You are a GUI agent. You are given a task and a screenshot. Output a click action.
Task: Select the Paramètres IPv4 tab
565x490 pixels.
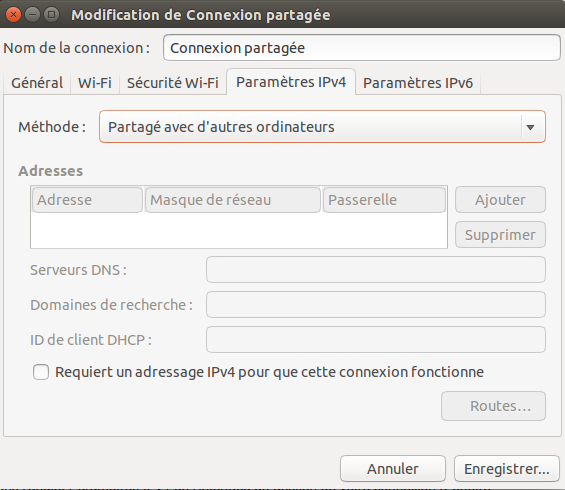291,82
